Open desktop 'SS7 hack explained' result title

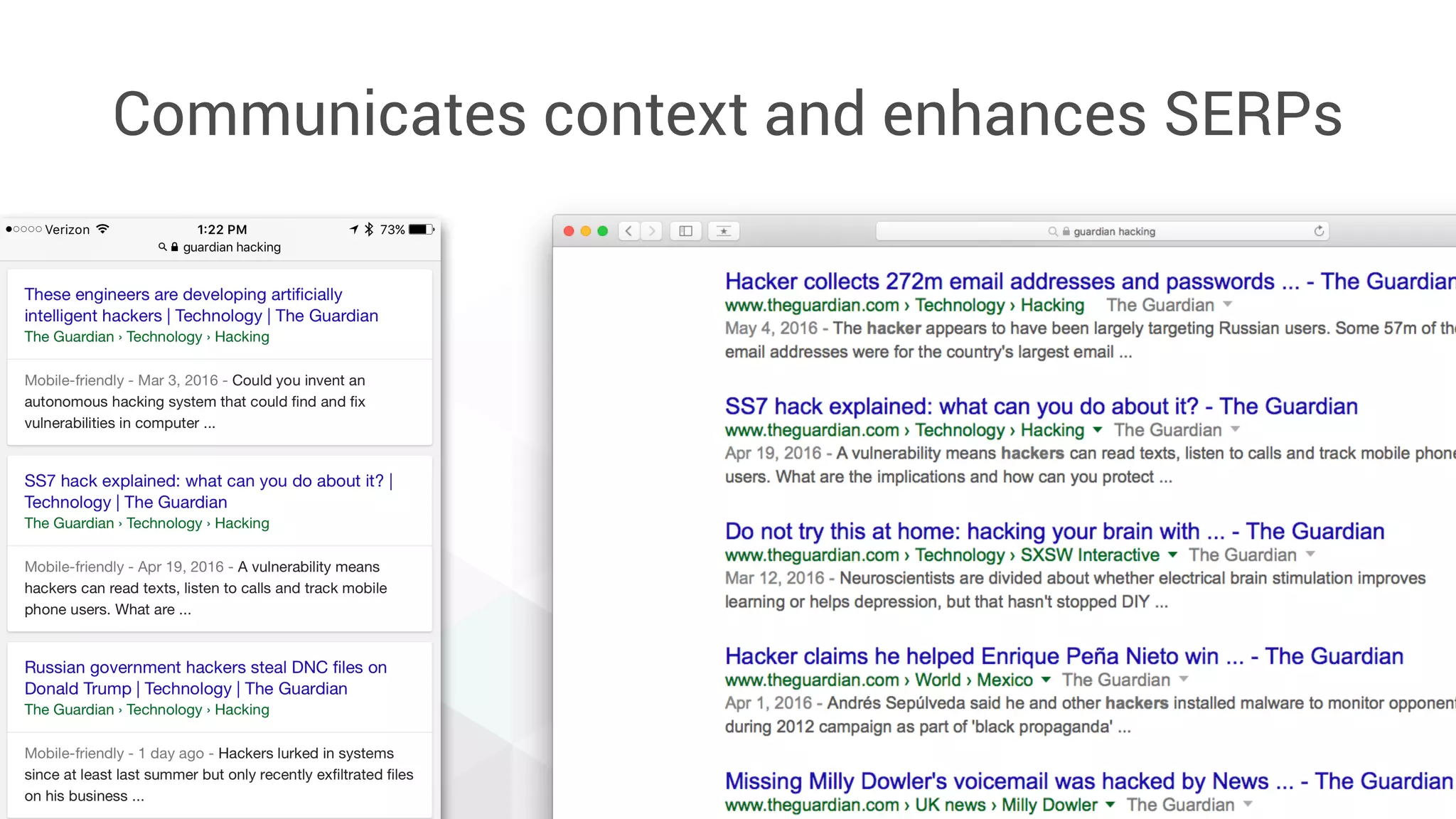pos(1042,407)
